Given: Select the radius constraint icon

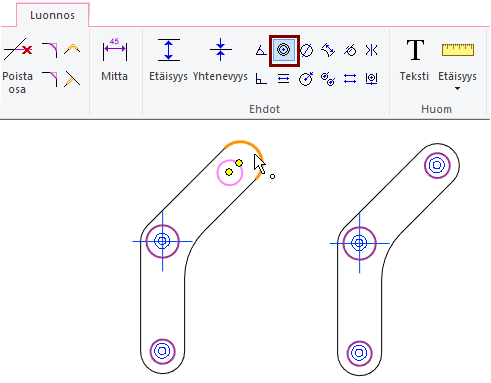Looking at the screenshot, I should (x=306, y=79).
